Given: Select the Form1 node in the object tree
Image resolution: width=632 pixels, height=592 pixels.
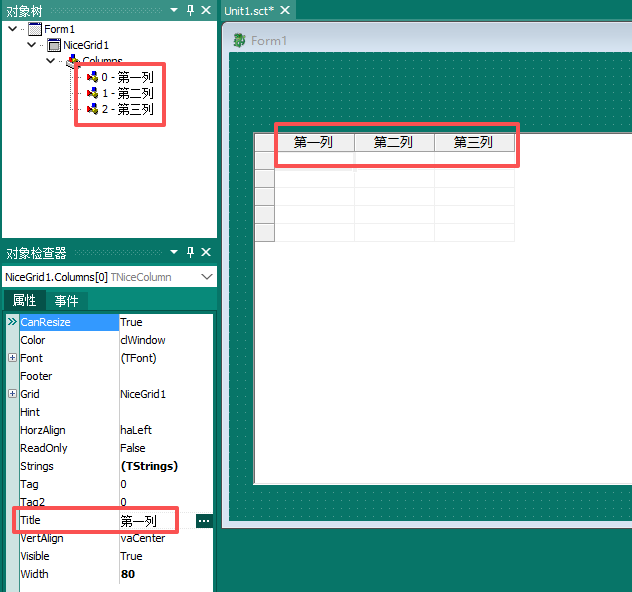Looking at the screenshot, I should 59,29.
